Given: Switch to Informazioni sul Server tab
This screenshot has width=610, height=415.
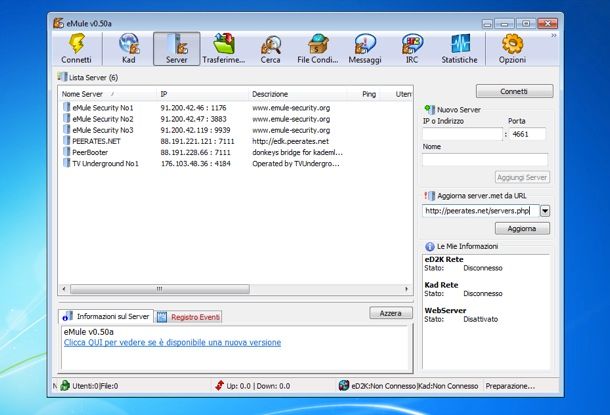Looking at the screenshot, I should (106, 317).
